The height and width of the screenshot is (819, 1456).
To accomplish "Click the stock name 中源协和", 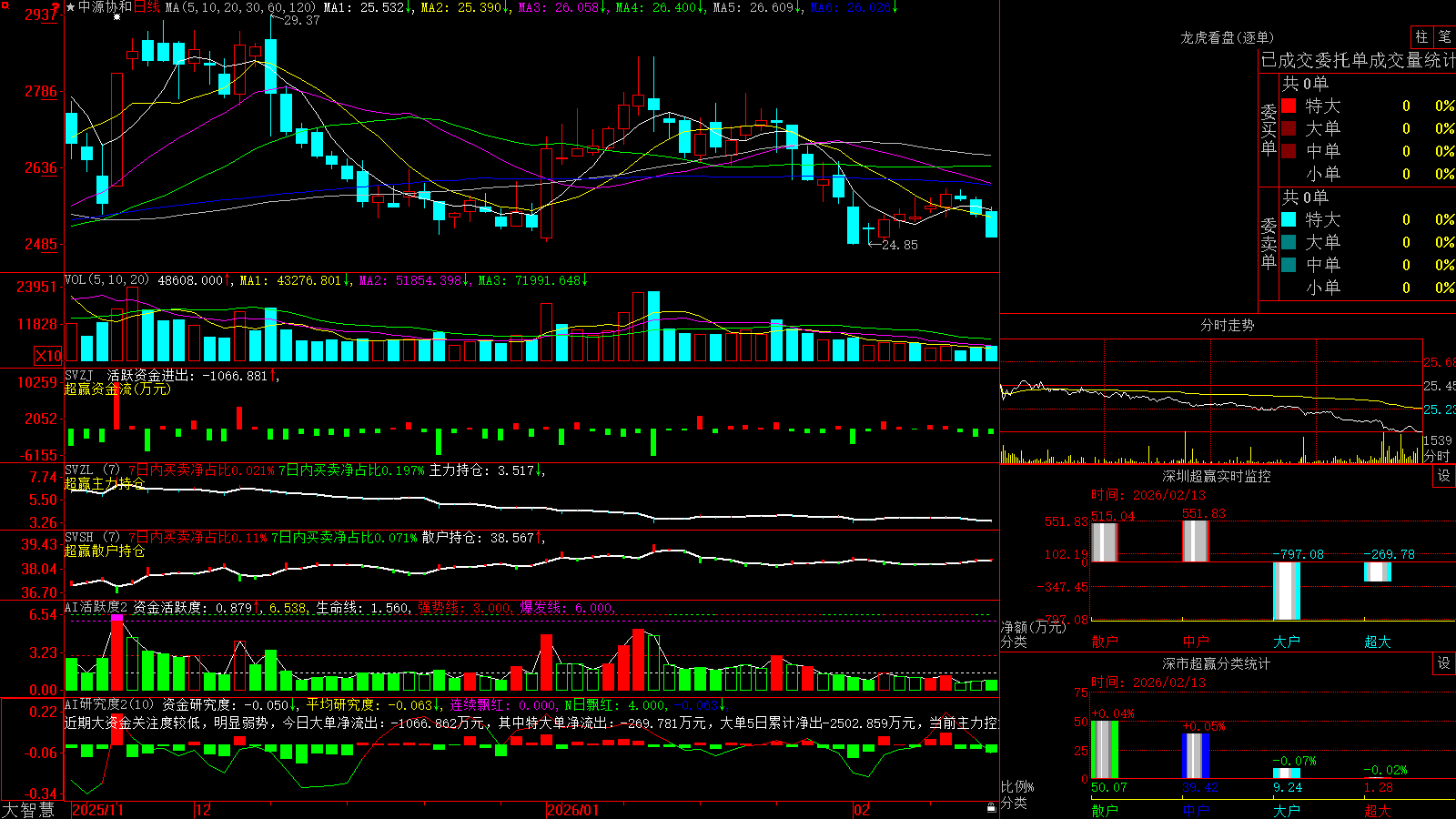I will pyautogui.click(x=105, y=7).
